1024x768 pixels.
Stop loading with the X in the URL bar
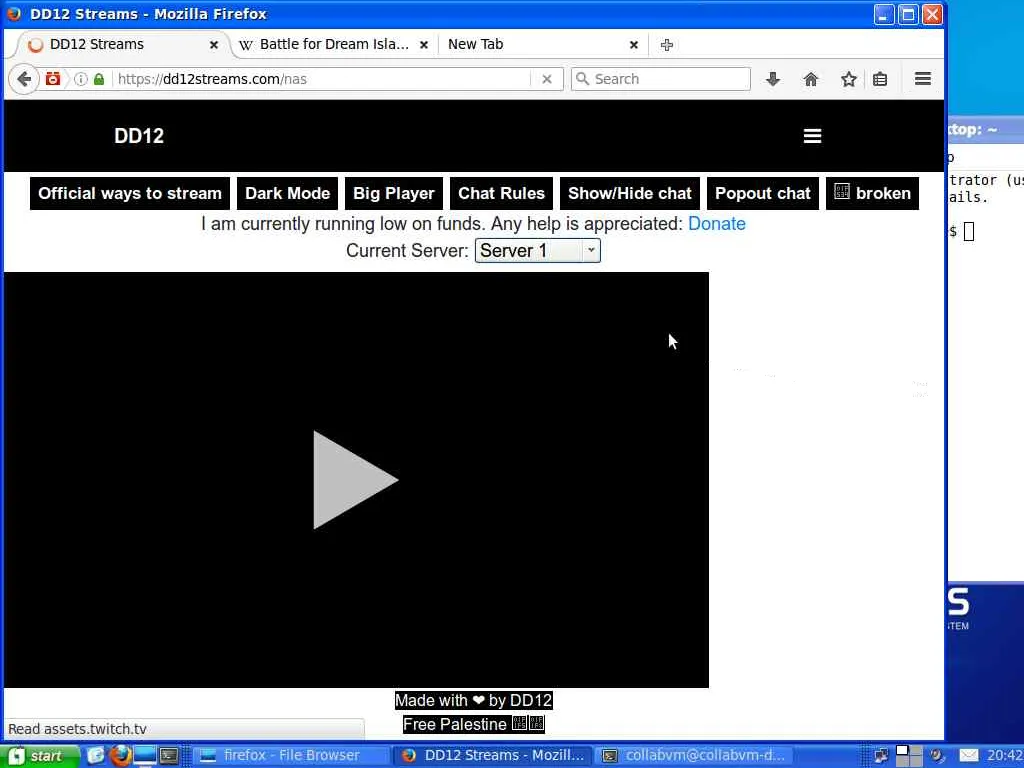[x=547, y=79]
